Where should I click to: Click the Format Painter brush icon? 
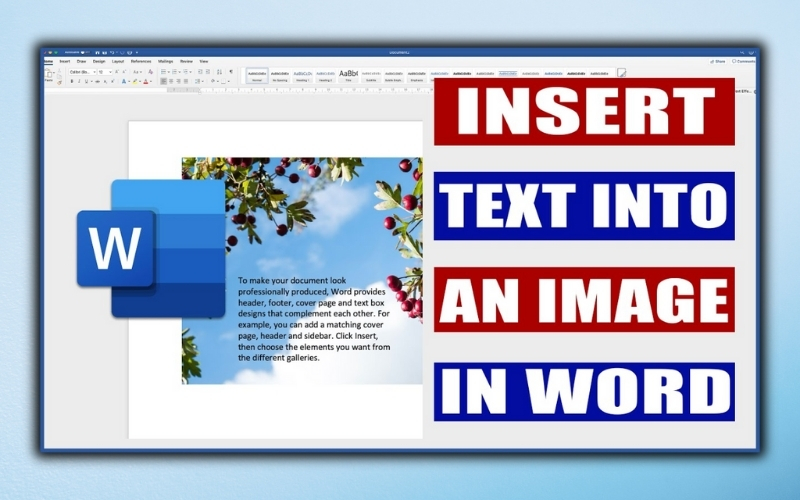click(59, 83)
